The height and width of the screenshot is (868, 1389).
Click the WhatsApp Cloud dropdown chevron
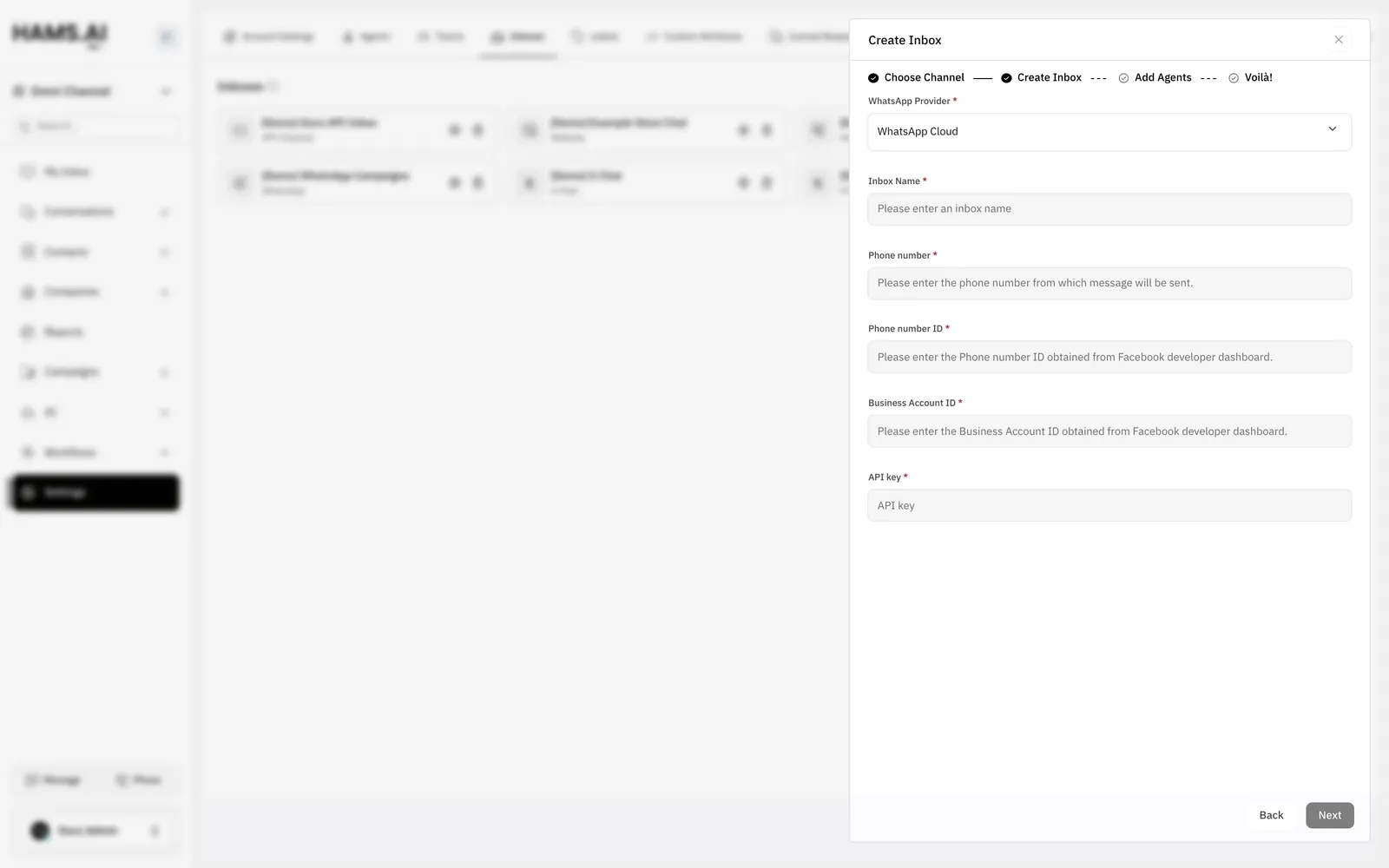pos(1333,129)
